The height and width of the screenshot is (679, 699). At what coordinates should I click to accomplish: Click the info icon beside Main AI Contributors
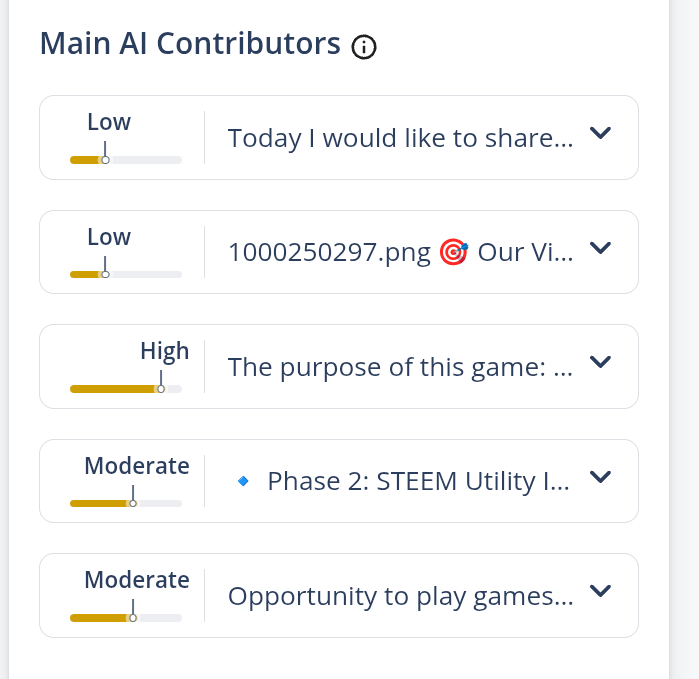point(364,47)
